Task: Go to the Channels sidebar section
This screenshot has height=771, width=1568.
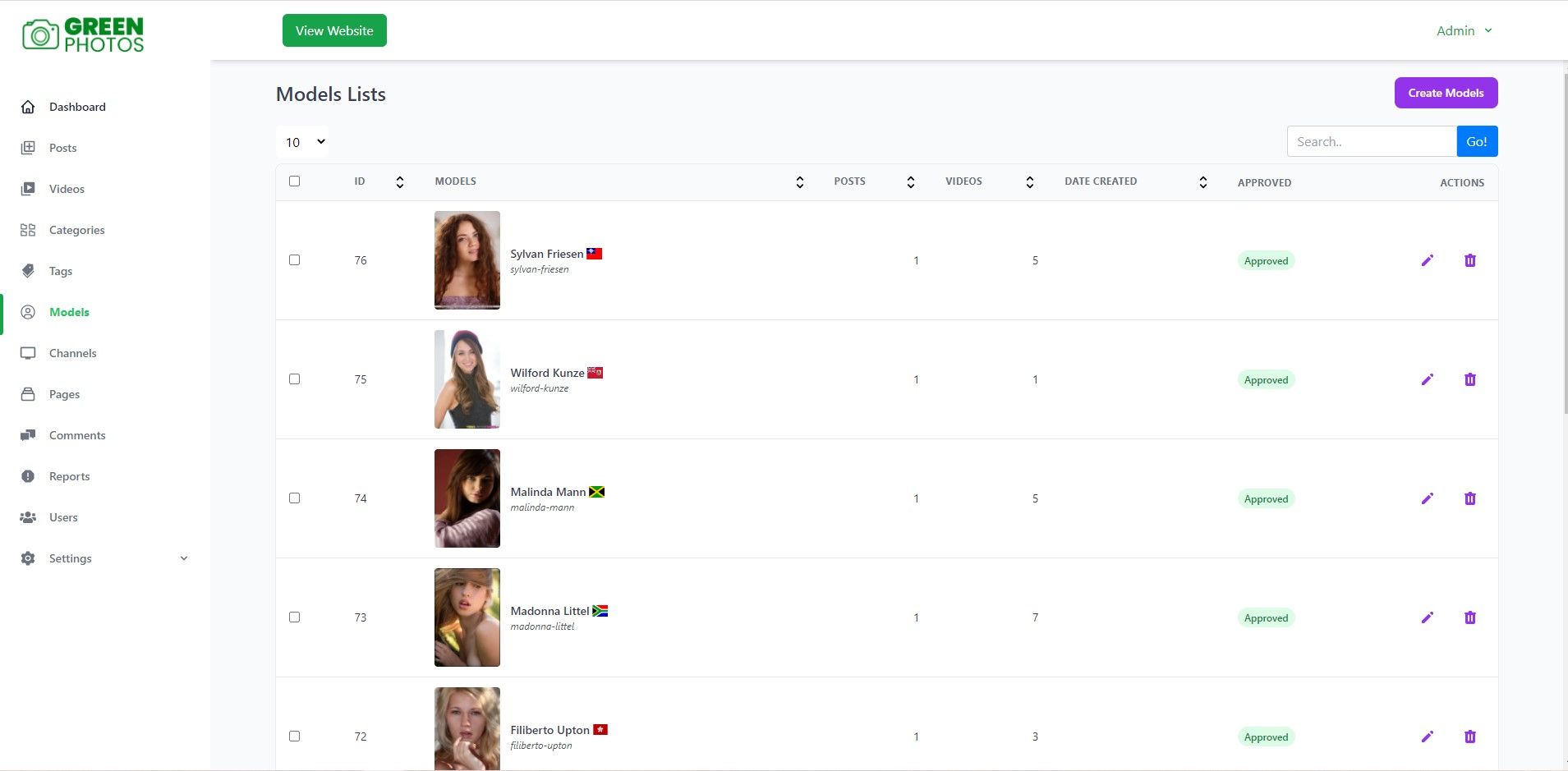Action: 72,353
